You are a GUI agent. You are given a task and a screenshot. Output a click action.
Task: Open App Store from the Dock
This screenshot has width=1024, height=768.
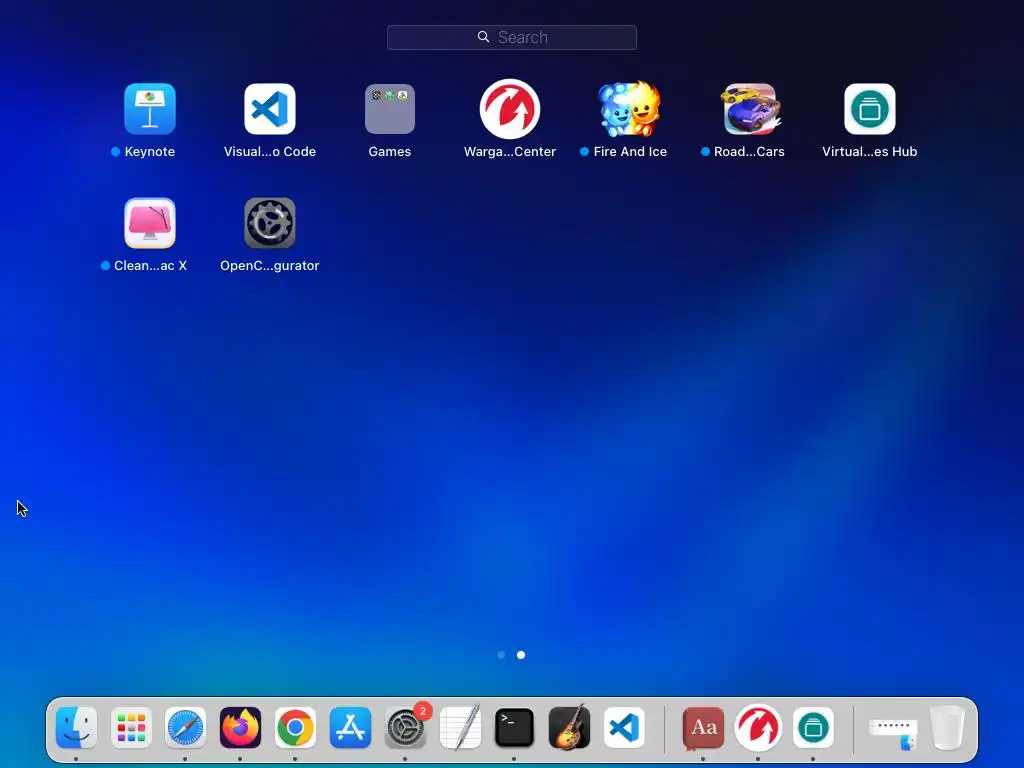tap(350, 727)
